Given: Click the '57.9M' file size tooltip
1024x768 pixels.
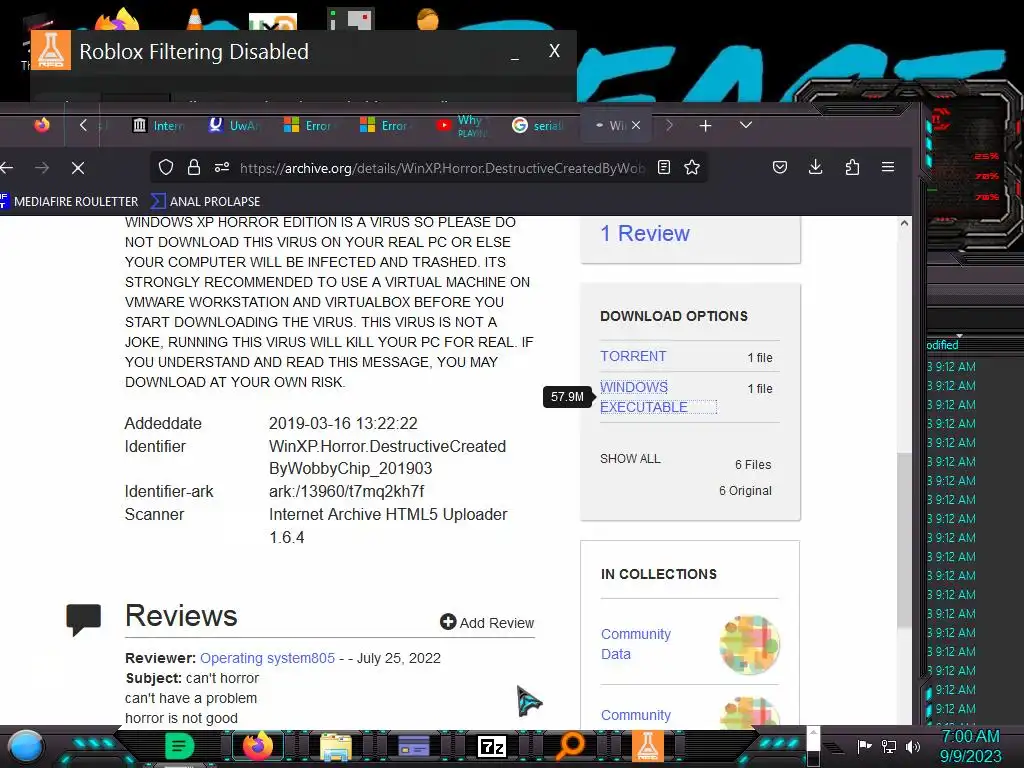Looking at the screenshot, I should [x=567, y=396].
